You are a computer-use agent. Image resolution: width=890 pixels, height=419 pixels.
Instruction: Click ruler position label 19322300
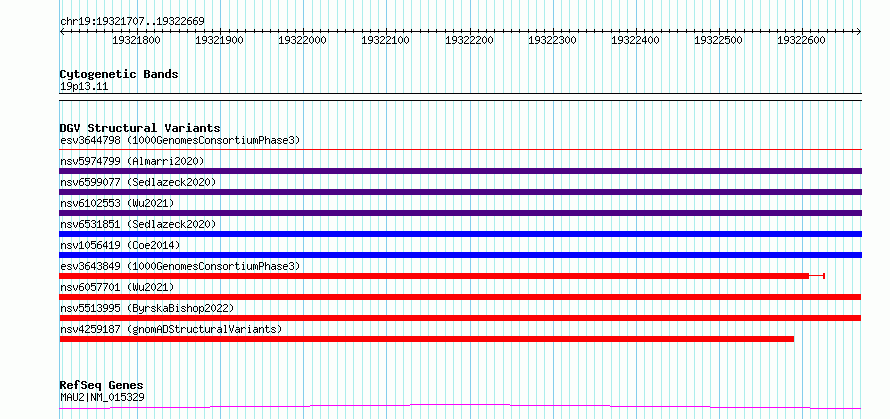(x=552, y=40)
